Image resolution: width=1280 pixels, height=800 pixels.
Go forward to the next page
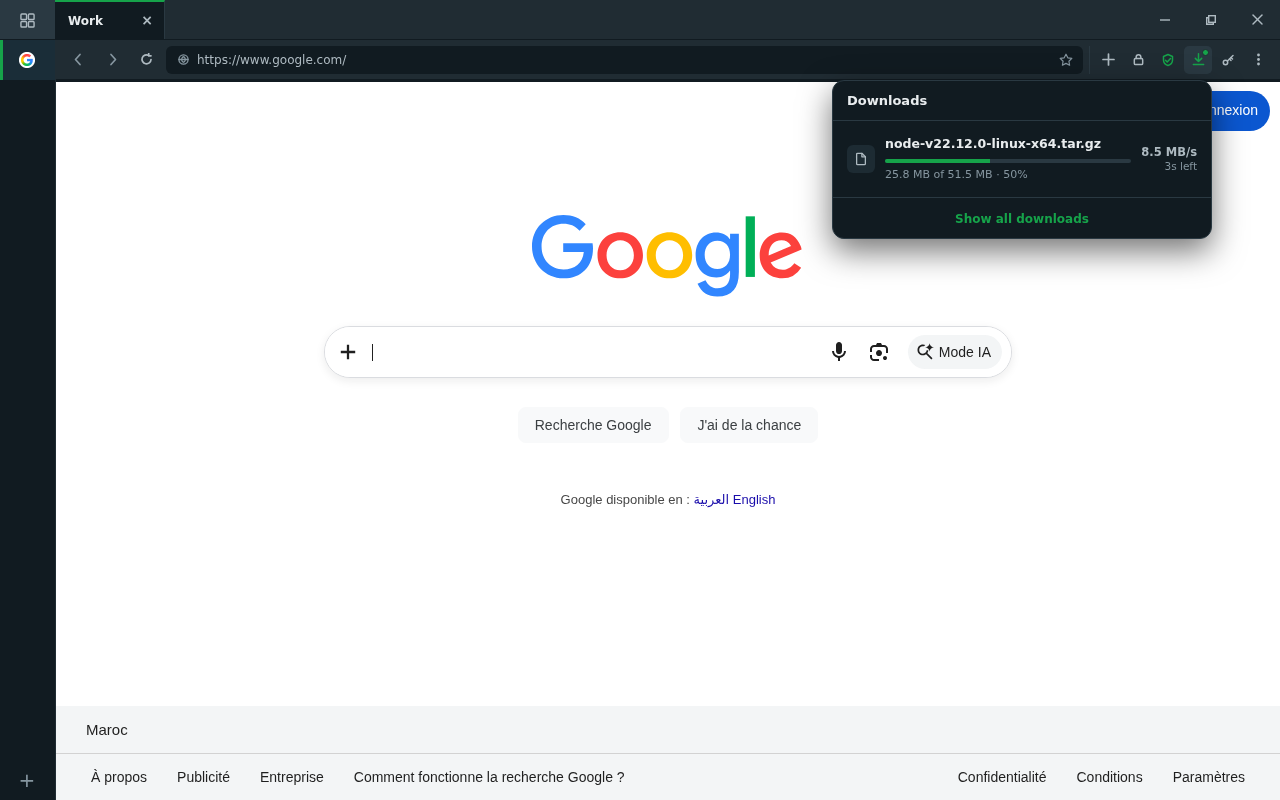coord(113,60)
